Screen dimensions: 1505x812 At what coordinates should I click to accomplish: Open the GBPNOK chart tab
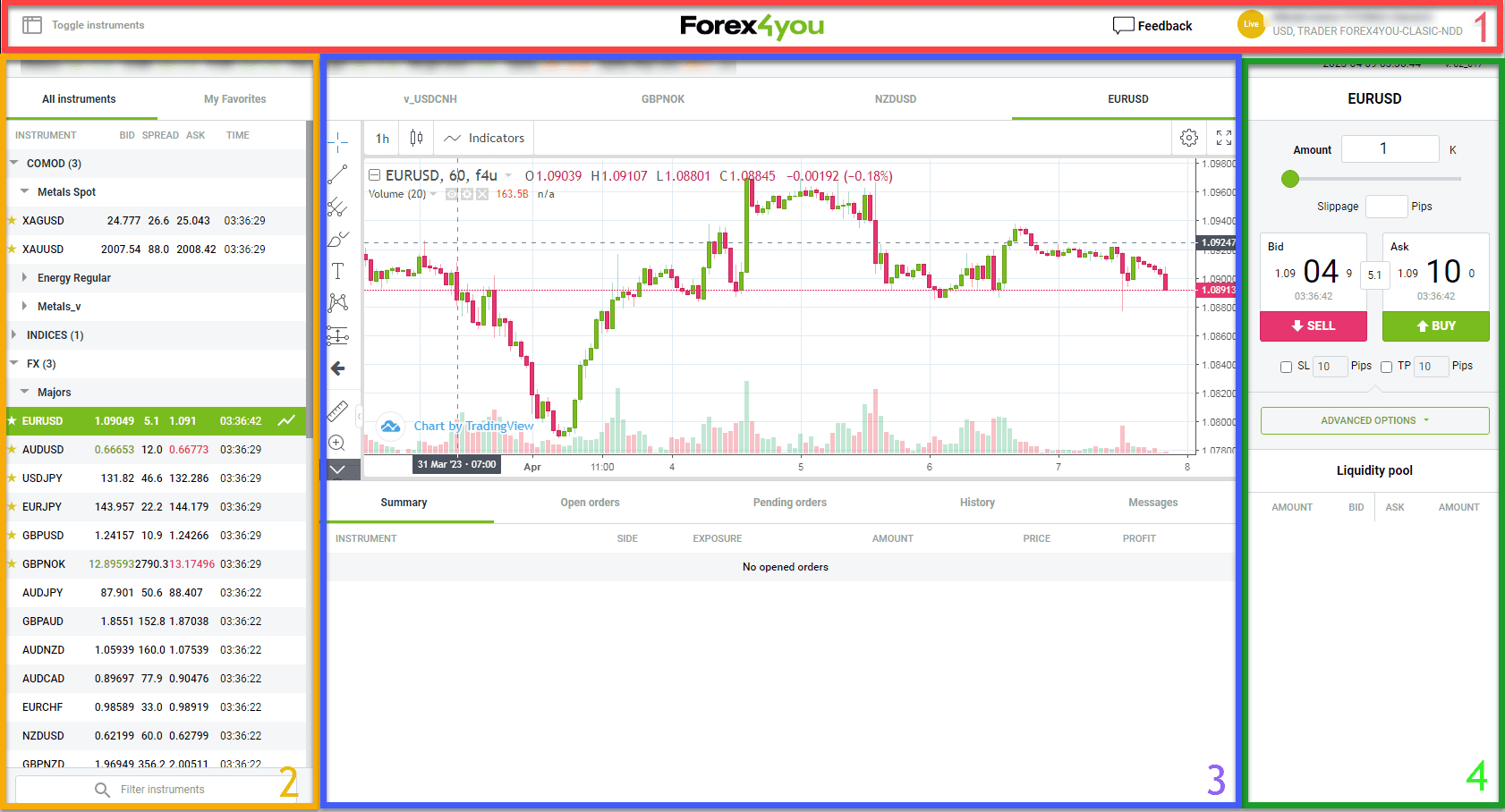click(x=663, y=99)
